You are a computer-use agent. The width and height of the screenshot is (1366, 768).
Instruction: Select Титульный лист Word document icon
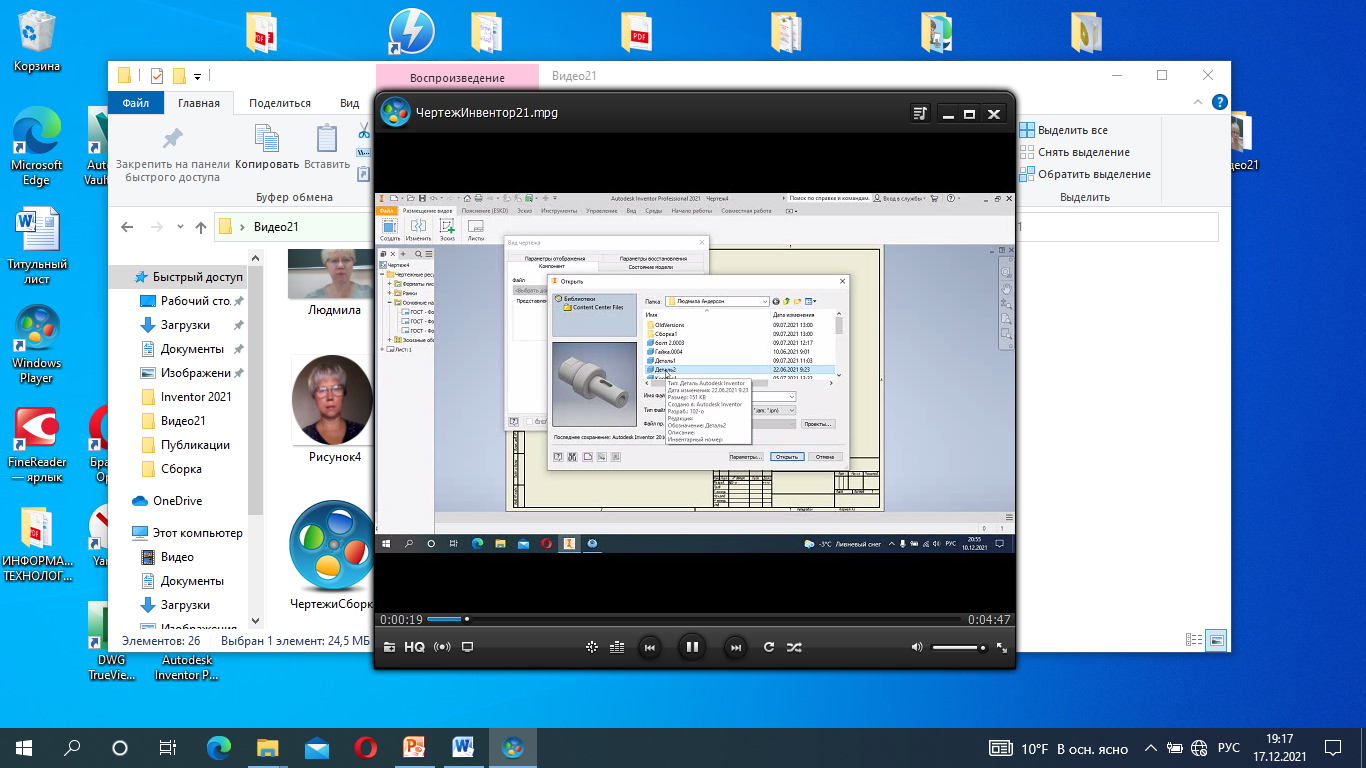[x=37, y=246]
